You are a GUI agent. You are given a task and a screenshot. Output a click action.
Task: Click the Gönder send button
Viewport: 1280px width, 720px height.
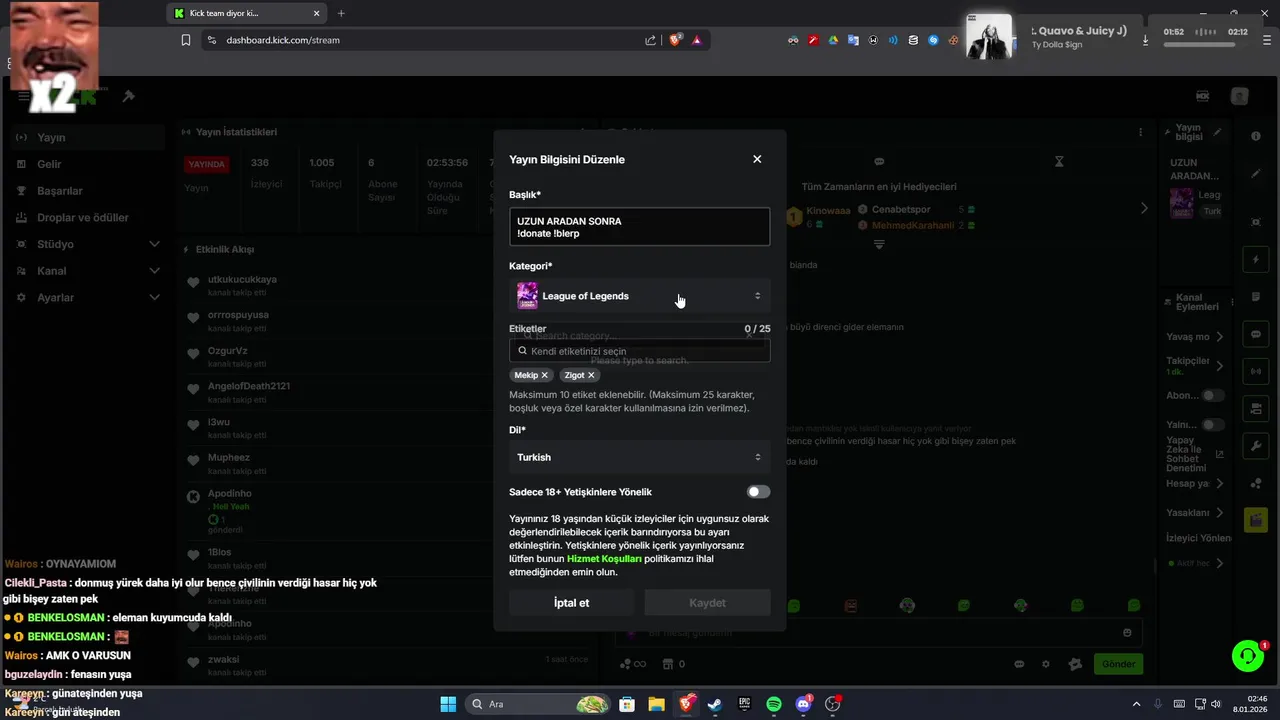point(1118,664)
